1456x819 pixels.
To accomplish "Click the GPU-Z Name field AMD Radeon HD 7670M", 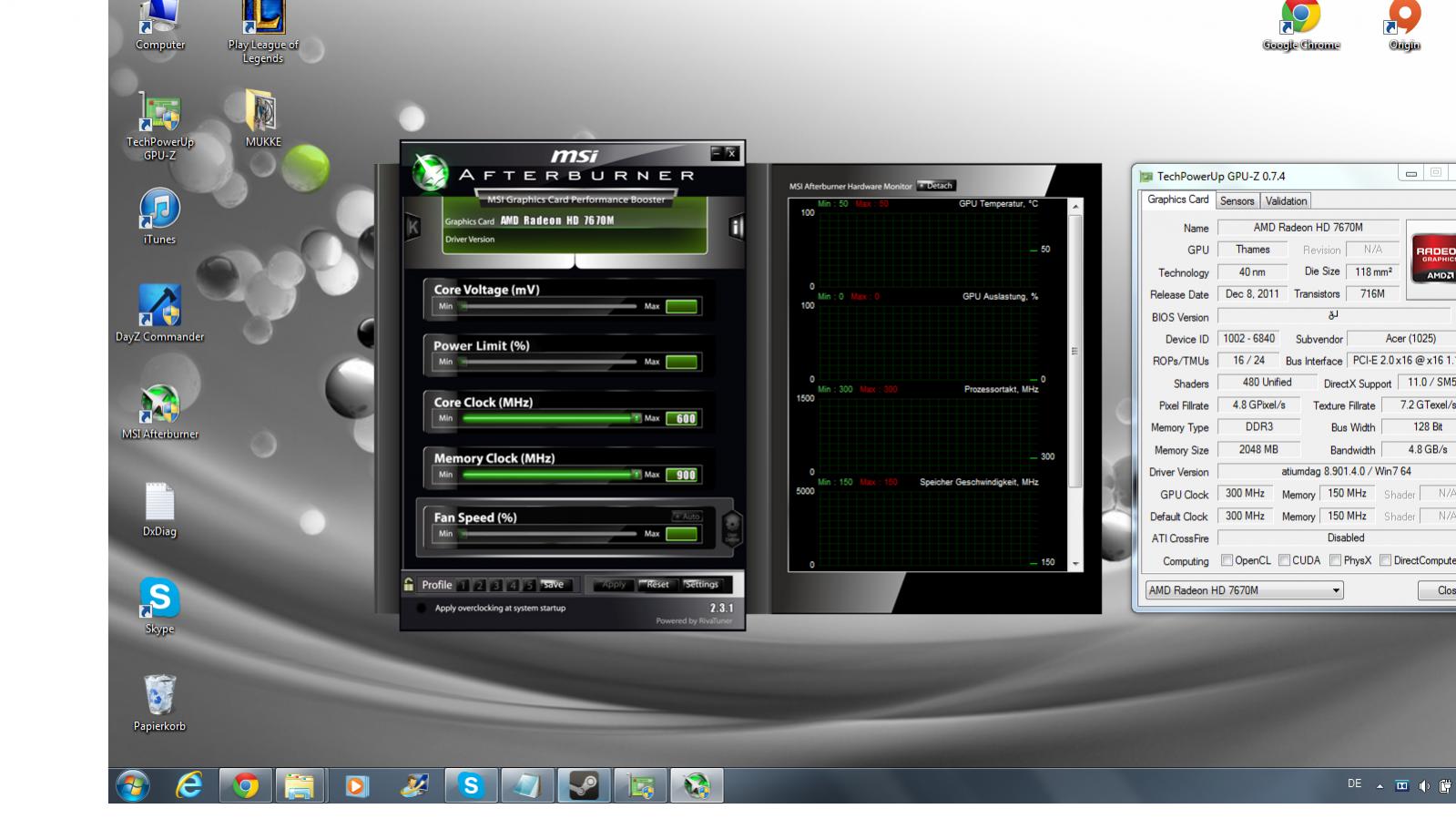I will click(1308, 228).
